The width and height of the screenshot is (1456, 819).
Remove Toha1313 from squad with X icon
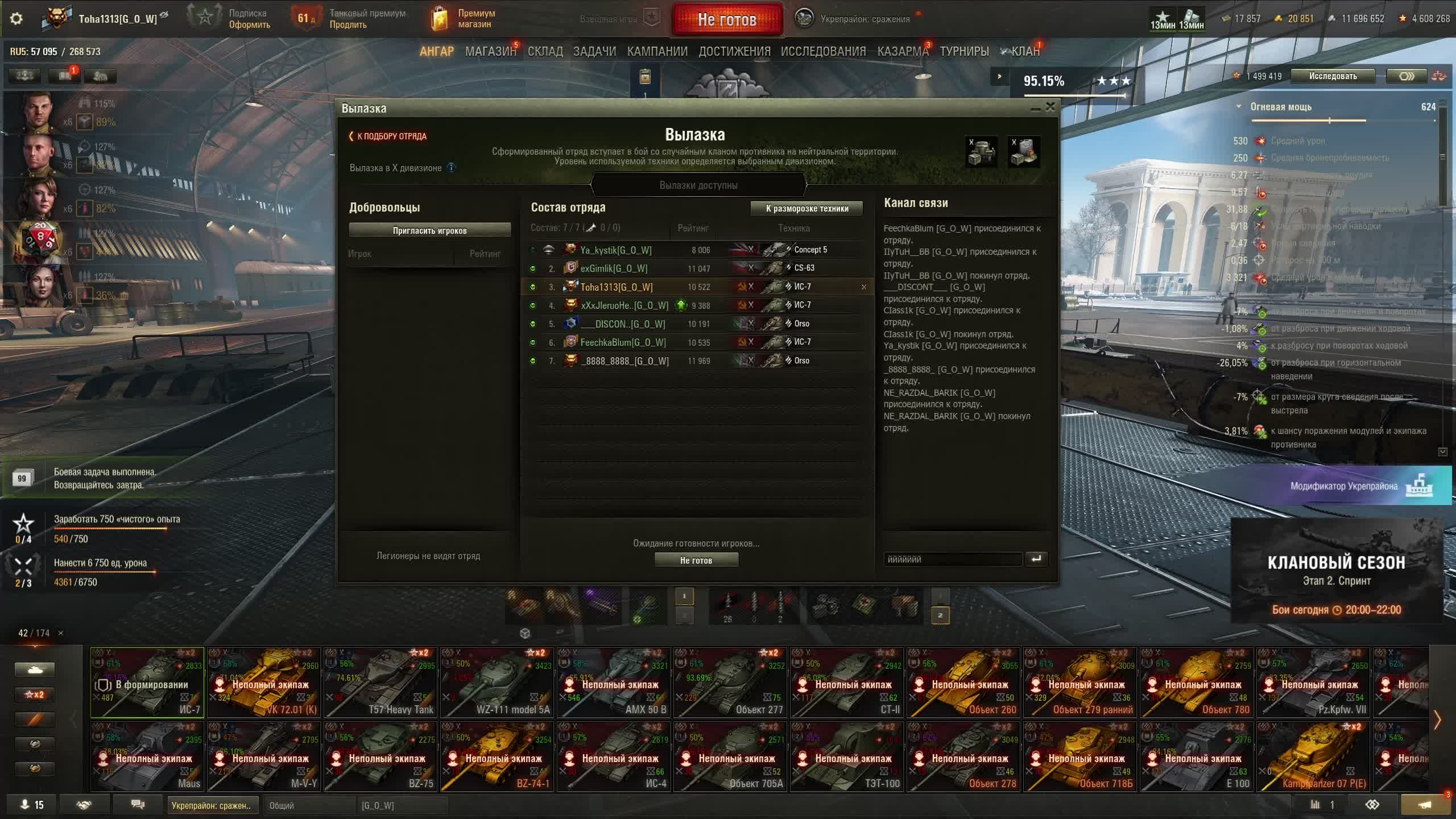click(863, 287)
